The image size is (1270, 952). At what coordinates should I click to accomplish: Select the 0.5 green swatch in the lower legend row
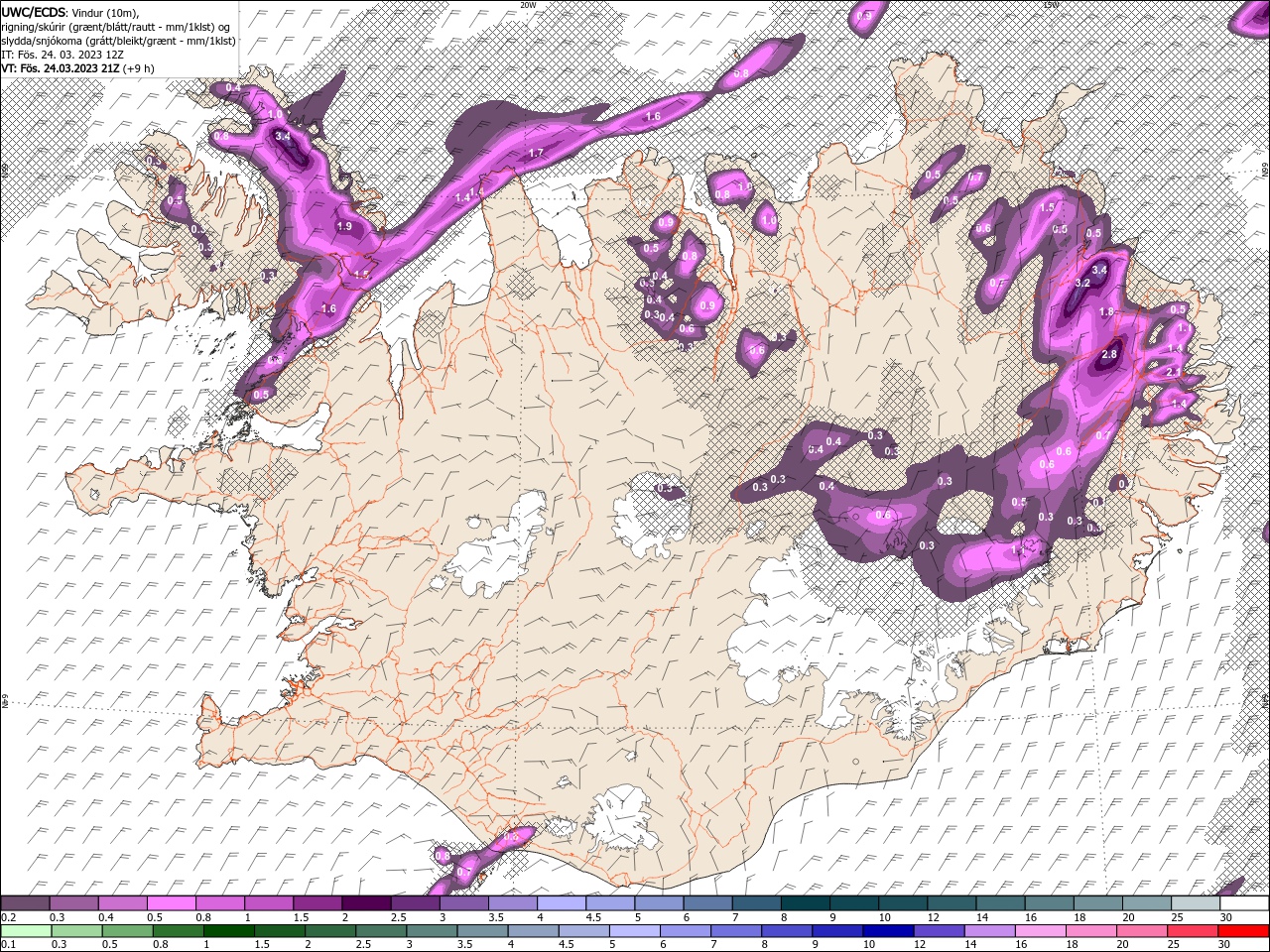click(126, 931)
